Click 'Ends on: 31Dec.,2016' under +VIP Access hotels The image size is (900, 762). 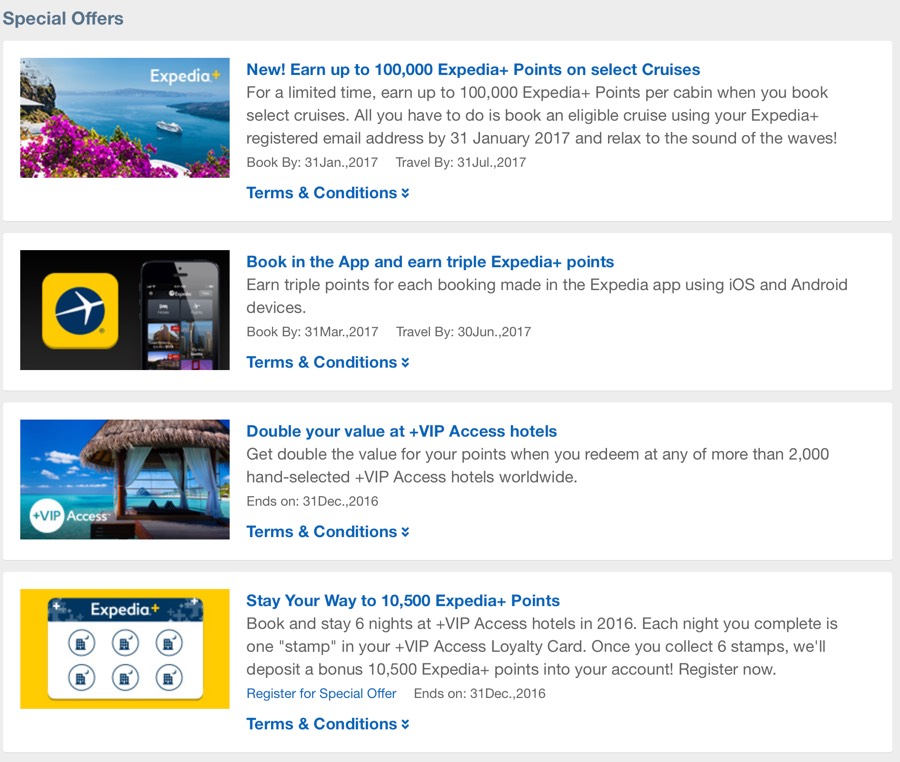click(x=312, y=501)
